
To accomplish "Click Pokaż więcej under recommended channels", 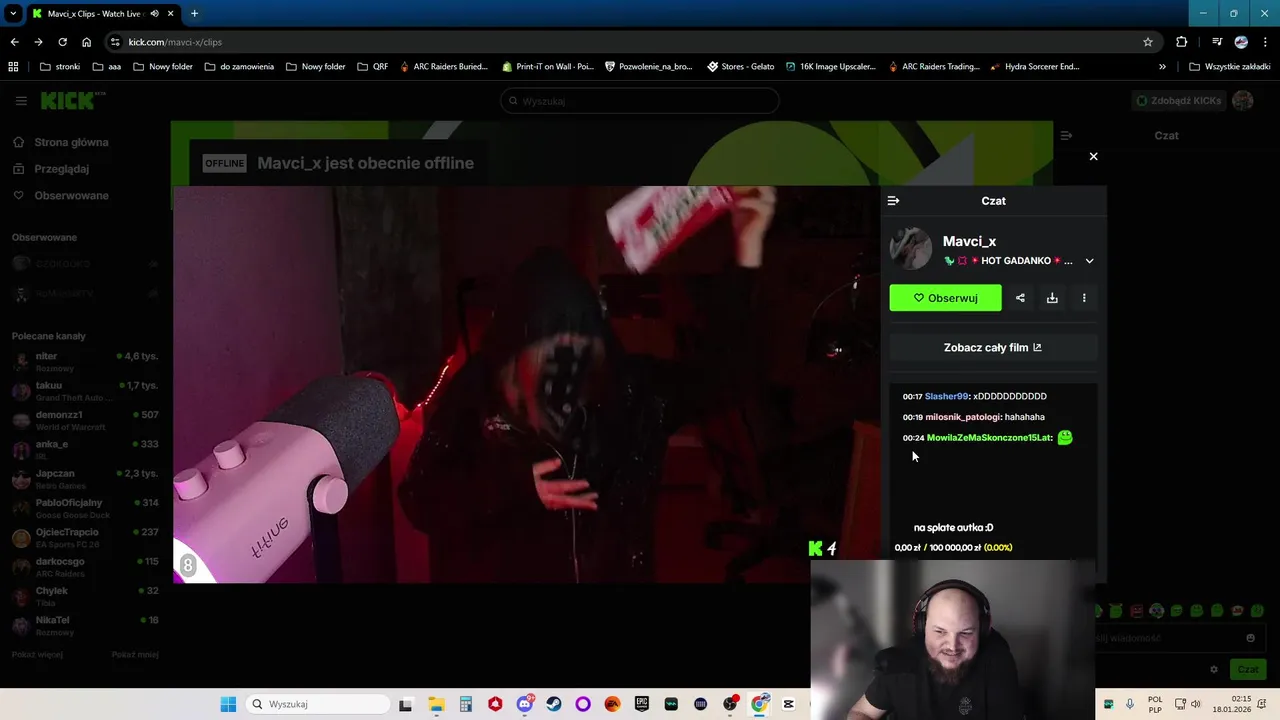I will pyautogui.click(x=38, y=655).
